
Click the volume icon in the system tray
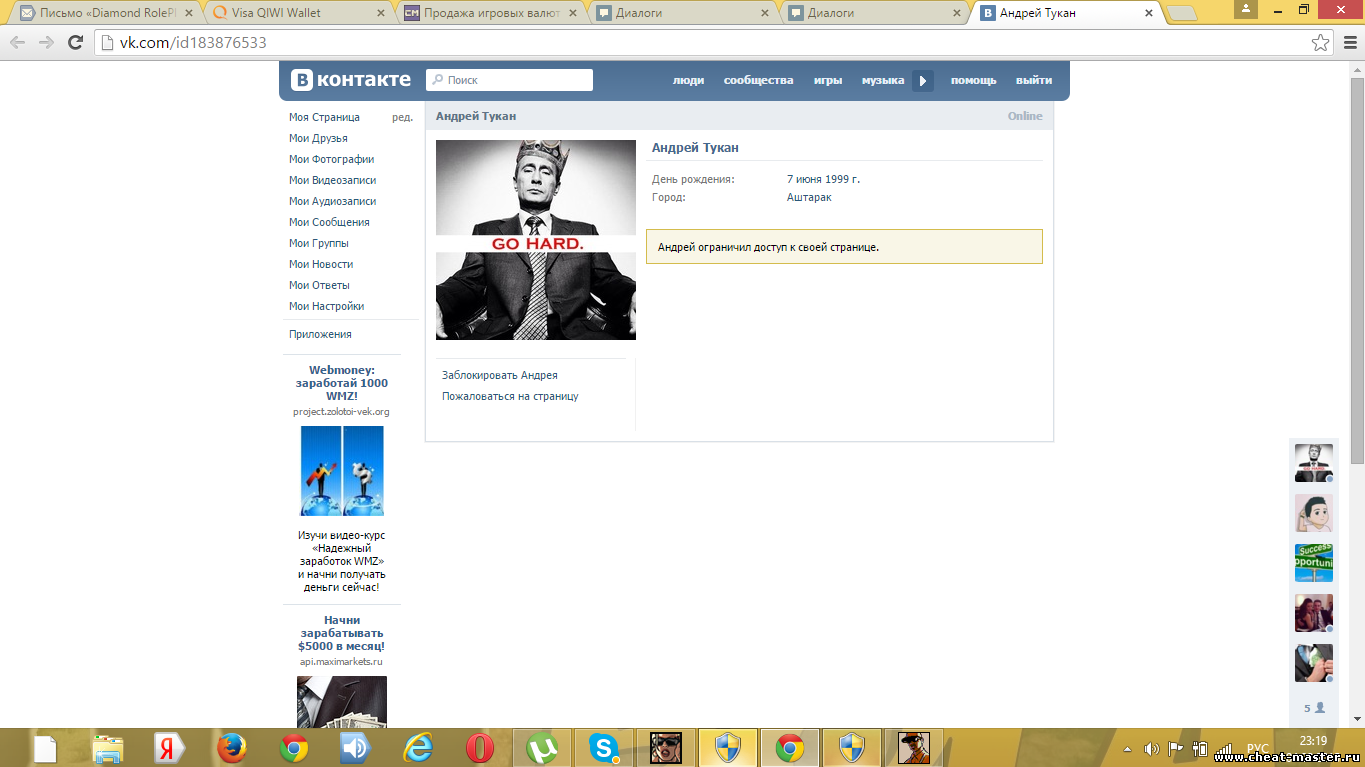pos(1151,748)
